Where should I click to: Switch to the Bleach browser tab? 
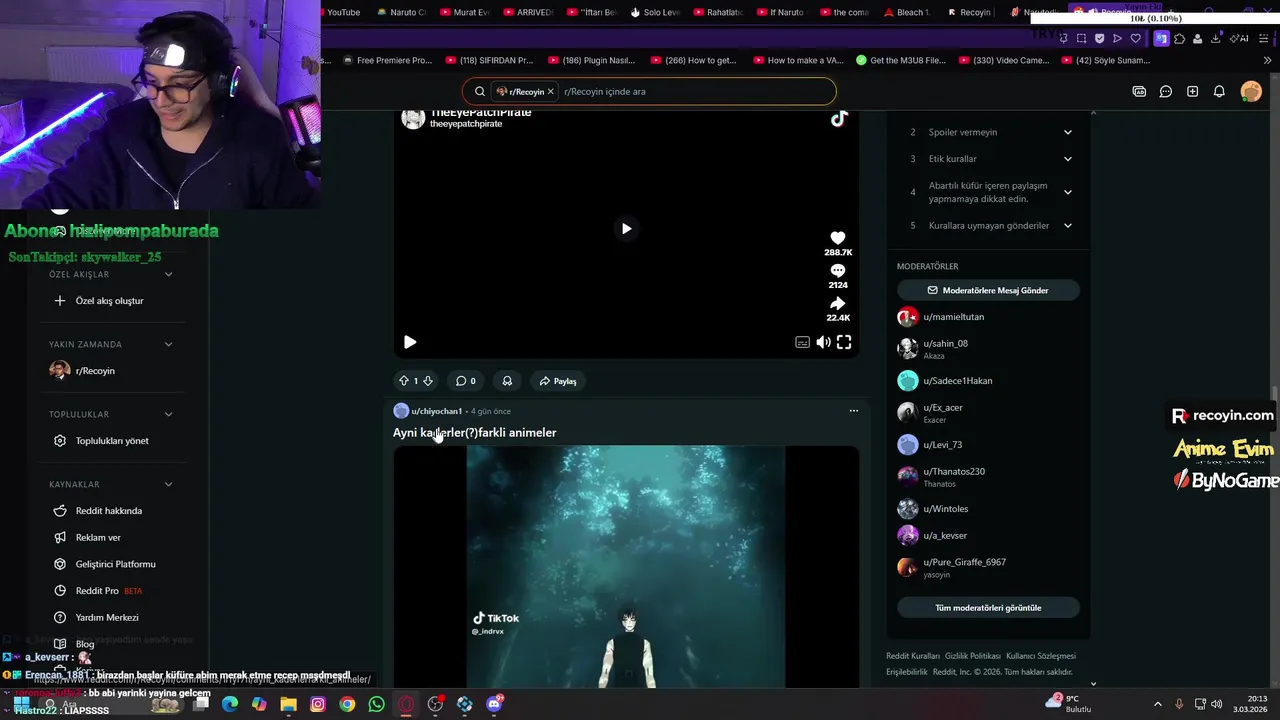pos(906,12)
